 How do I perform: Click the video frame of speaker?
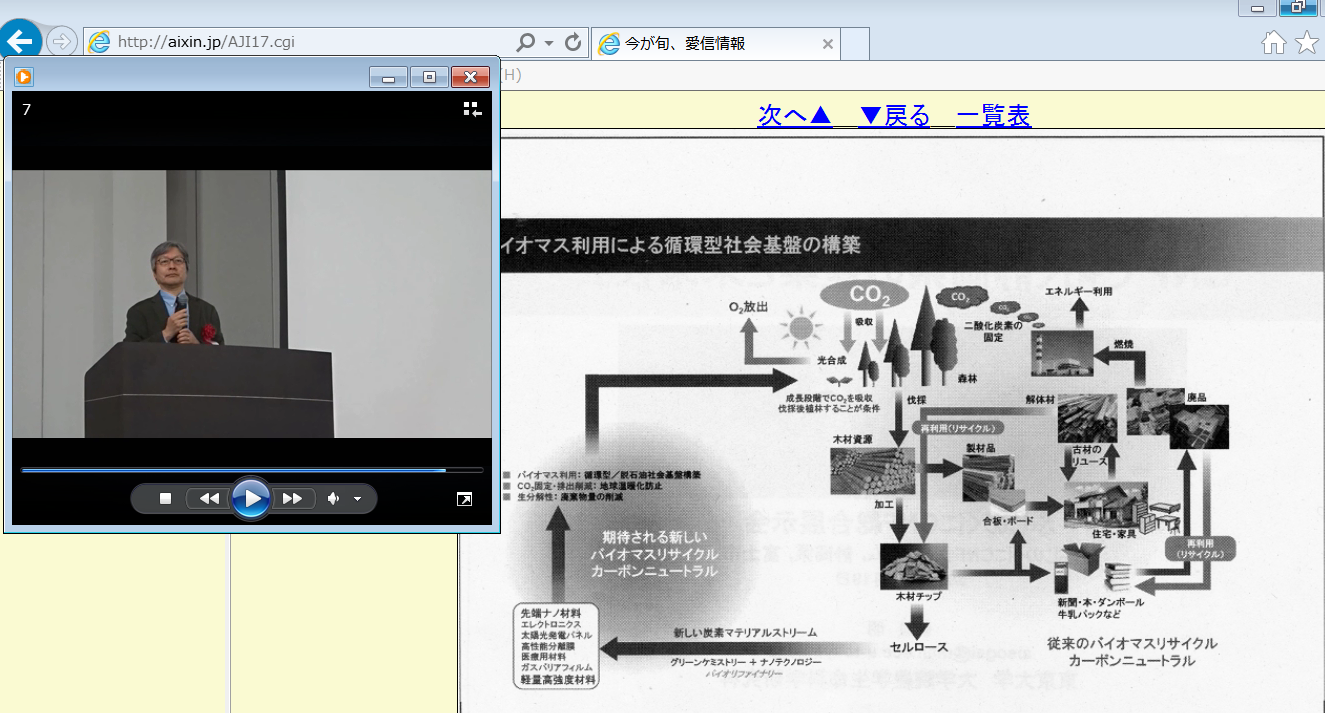point(252,304)
